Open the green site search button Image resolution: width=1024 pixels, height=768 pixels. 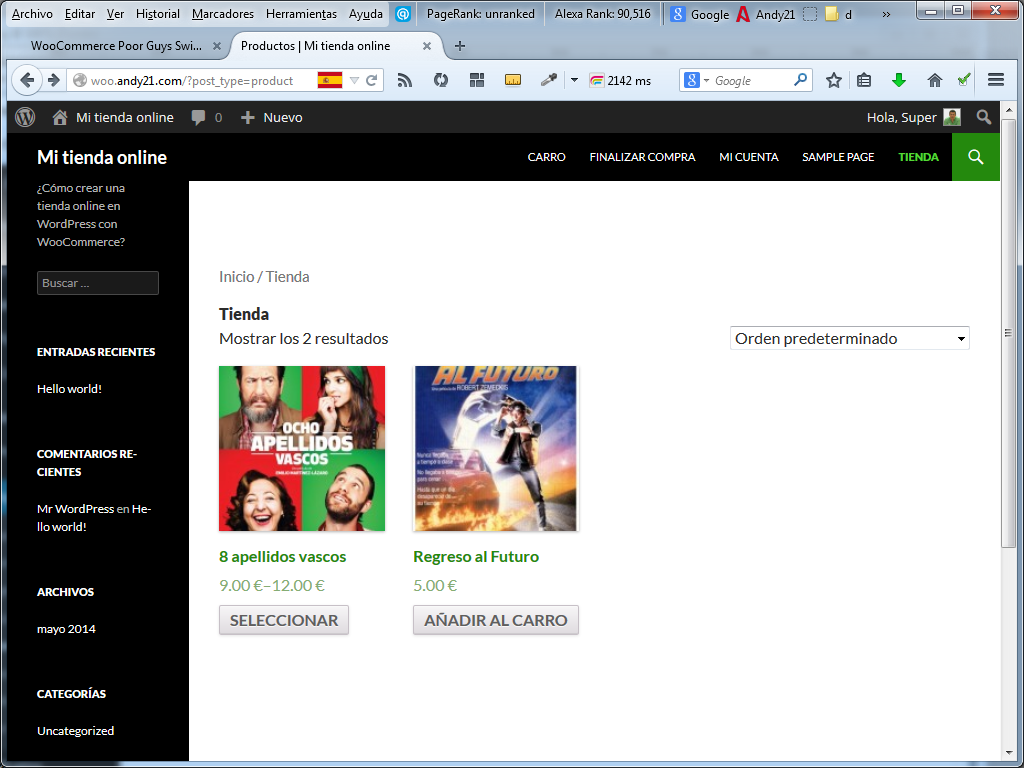(976, 157)
